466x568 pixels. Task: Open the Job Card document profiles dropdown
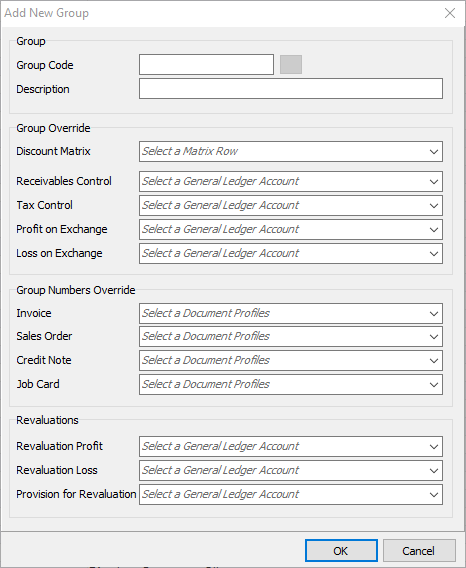coord(291,384)
